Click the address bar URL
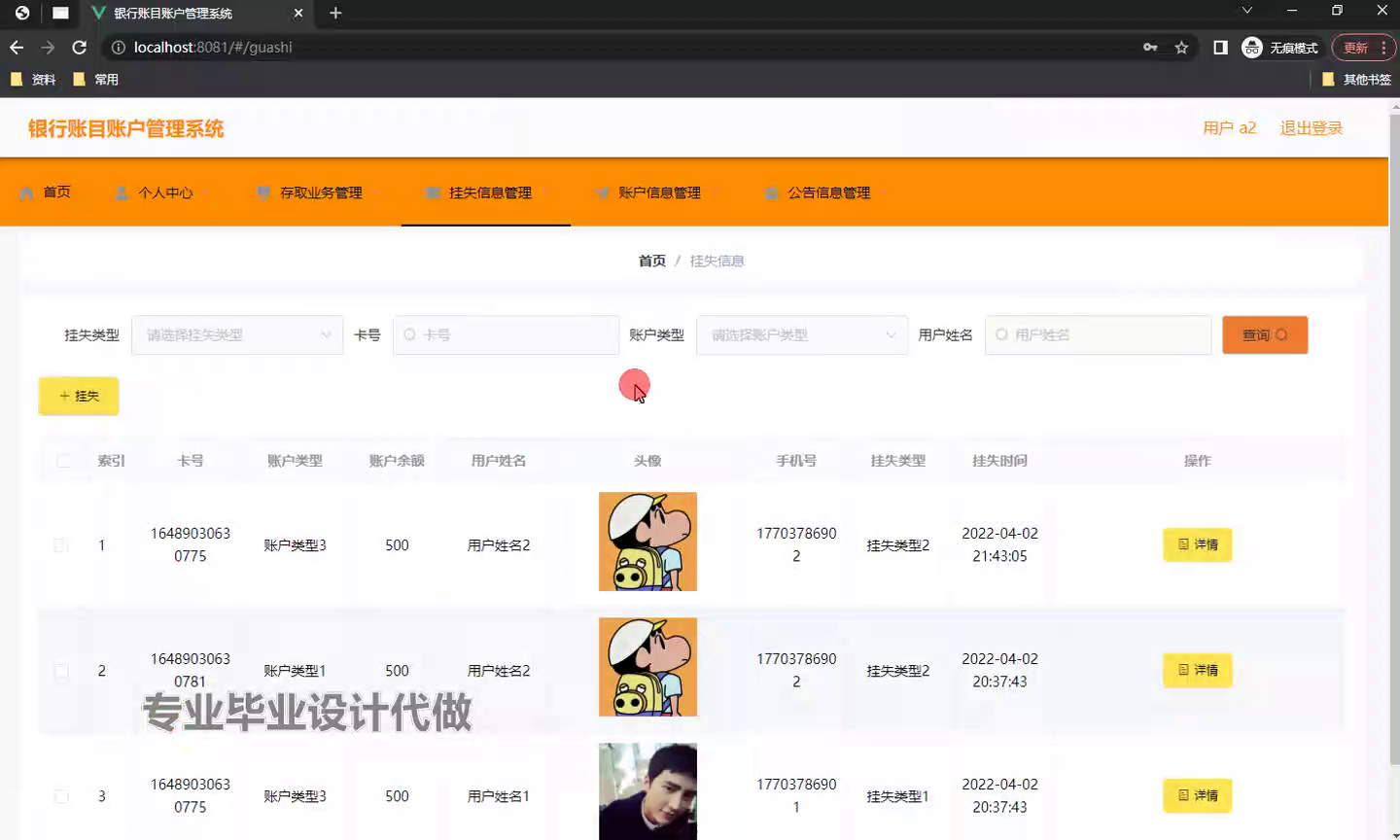This screenshot has width=1400, height=840. click(213, 48)
